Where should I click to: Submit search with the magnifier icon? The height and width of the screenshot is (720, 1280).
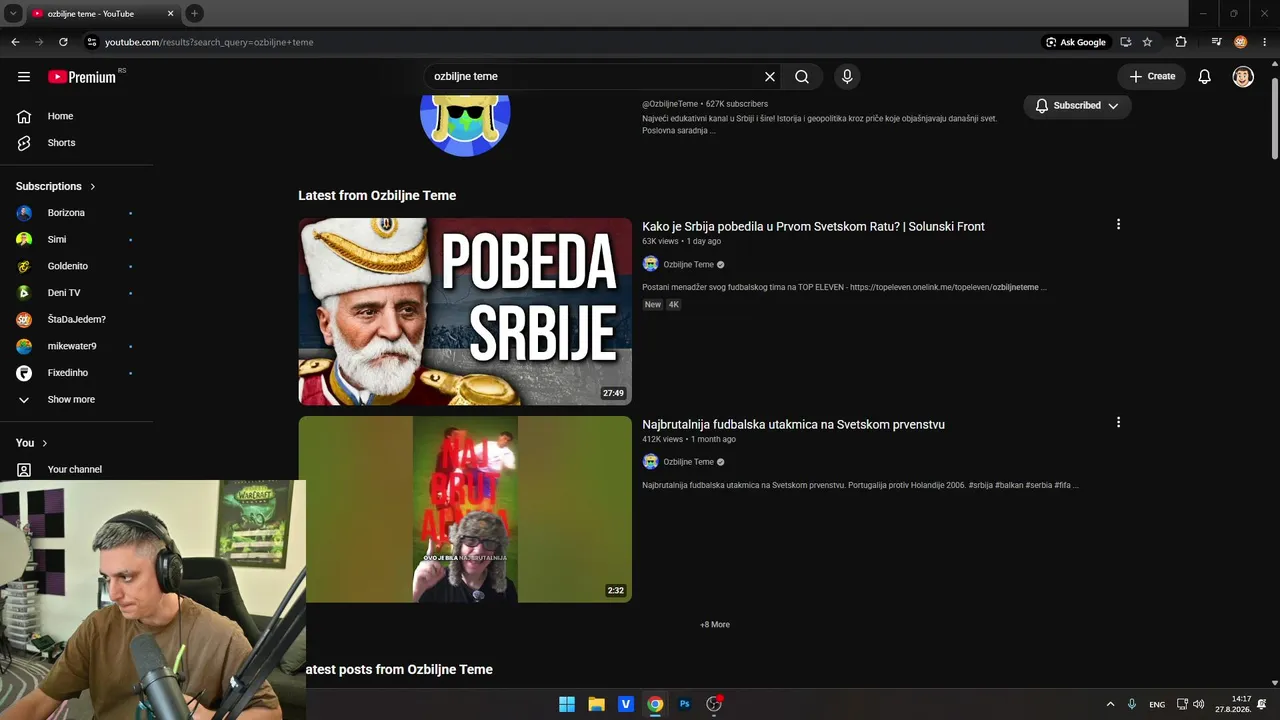[x=802, y=77]
